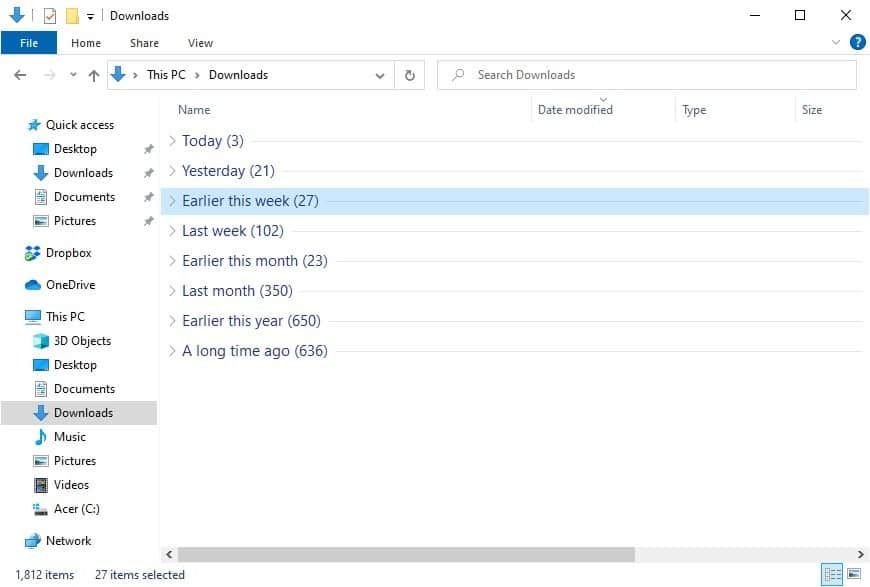870x587 pixels.
Task: Select the Last week (102) group heading
Action: 232,231
